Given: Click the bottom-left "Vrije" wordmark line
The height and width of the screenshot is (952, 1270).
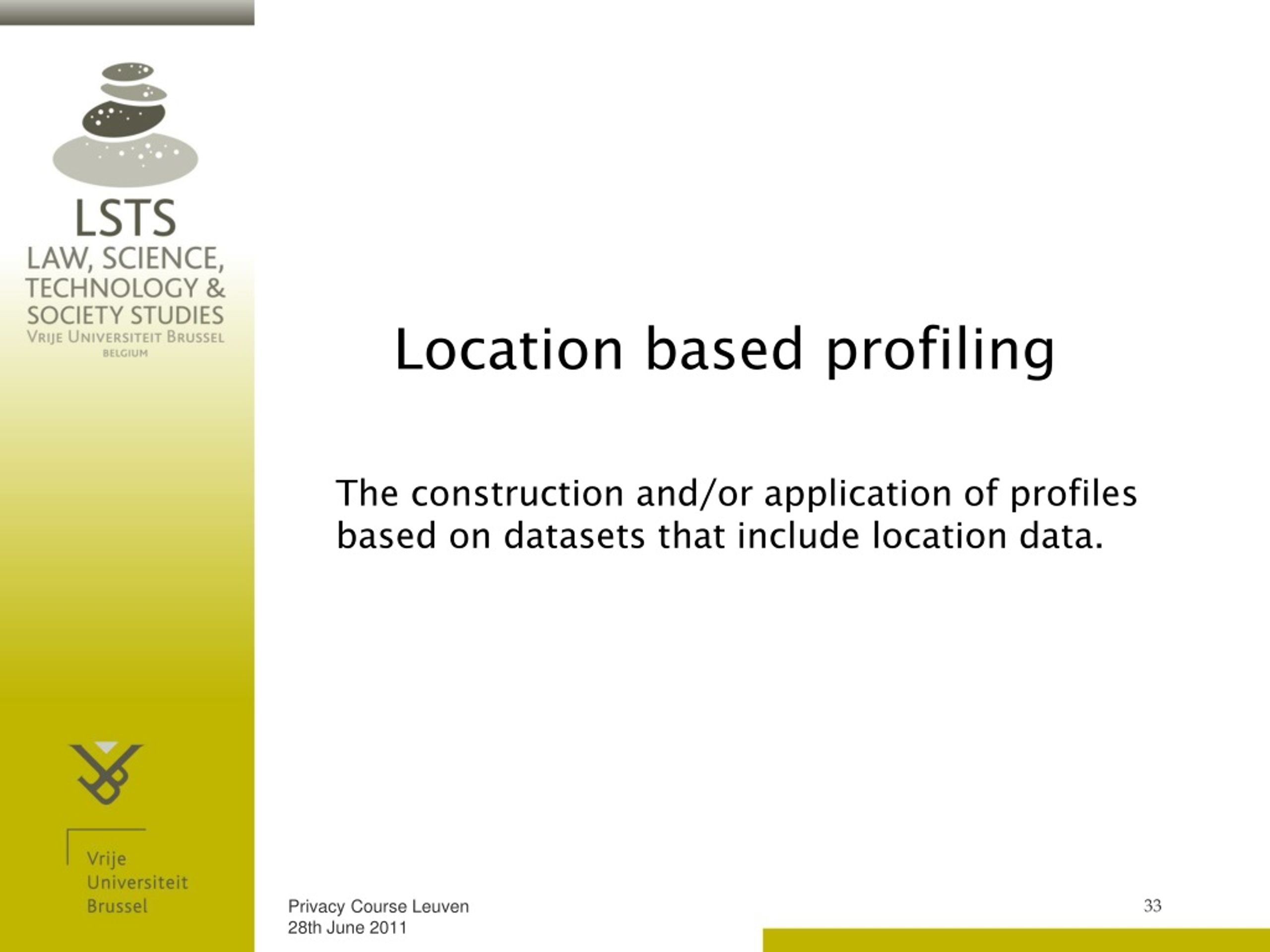Looking at the screenshot, I should (107, 860).
